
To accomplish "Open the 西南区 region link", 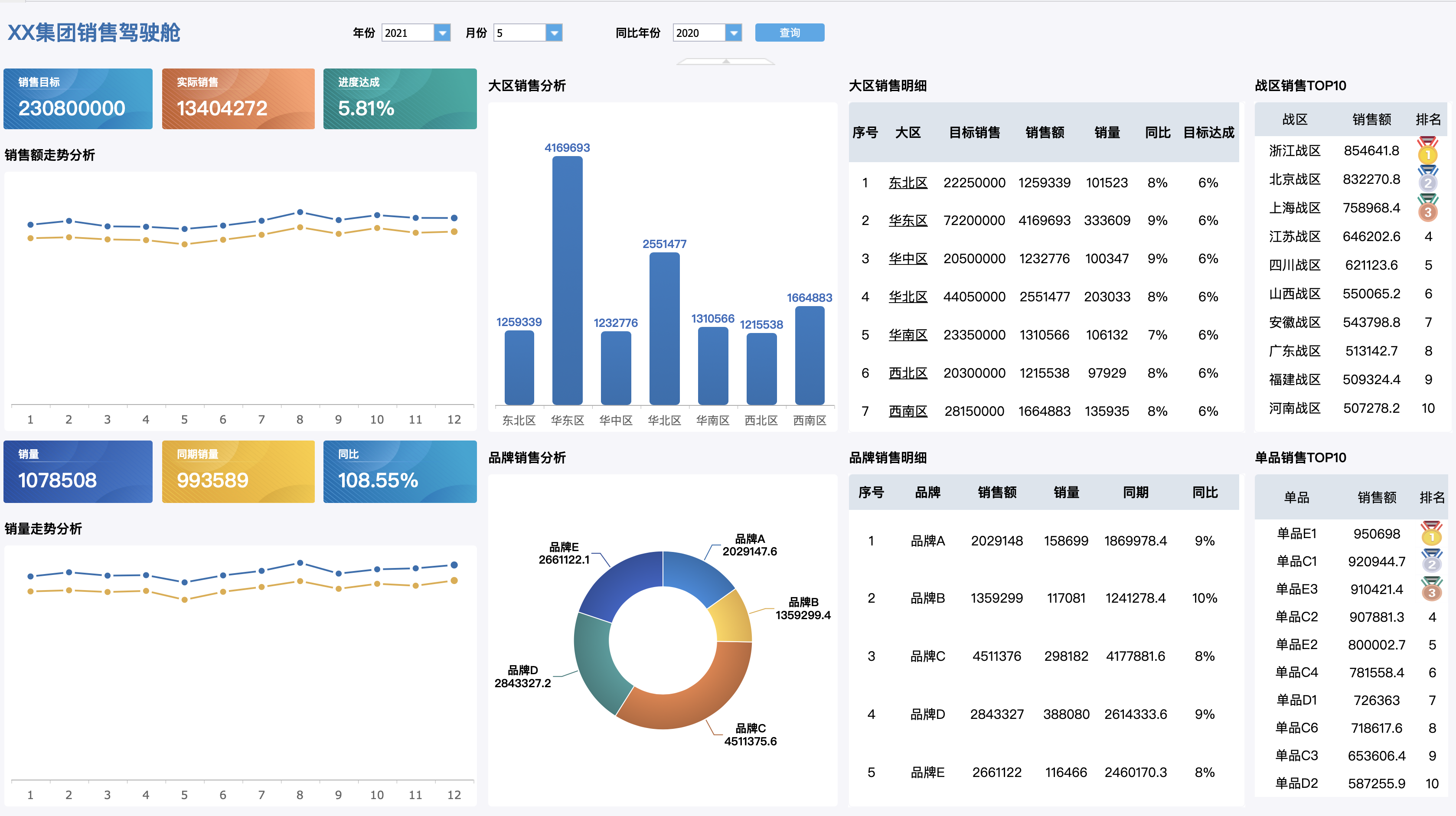I will 908,411.
